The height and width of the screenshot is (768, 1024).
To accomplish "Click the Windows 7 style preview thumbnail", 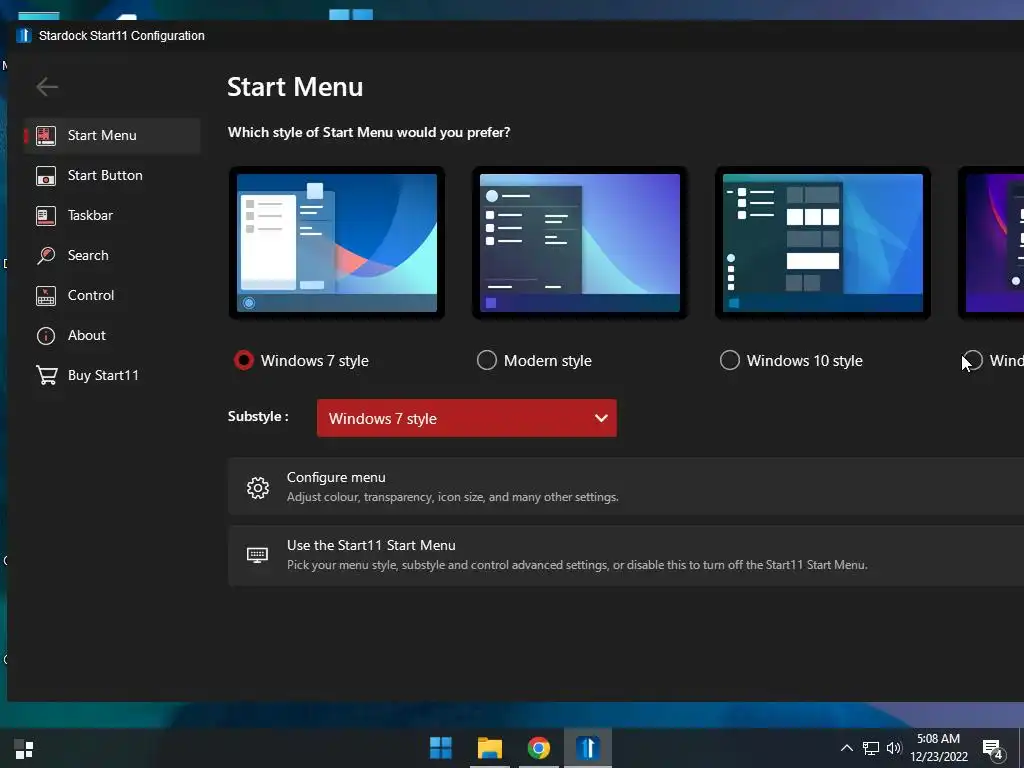I will 337,243.
